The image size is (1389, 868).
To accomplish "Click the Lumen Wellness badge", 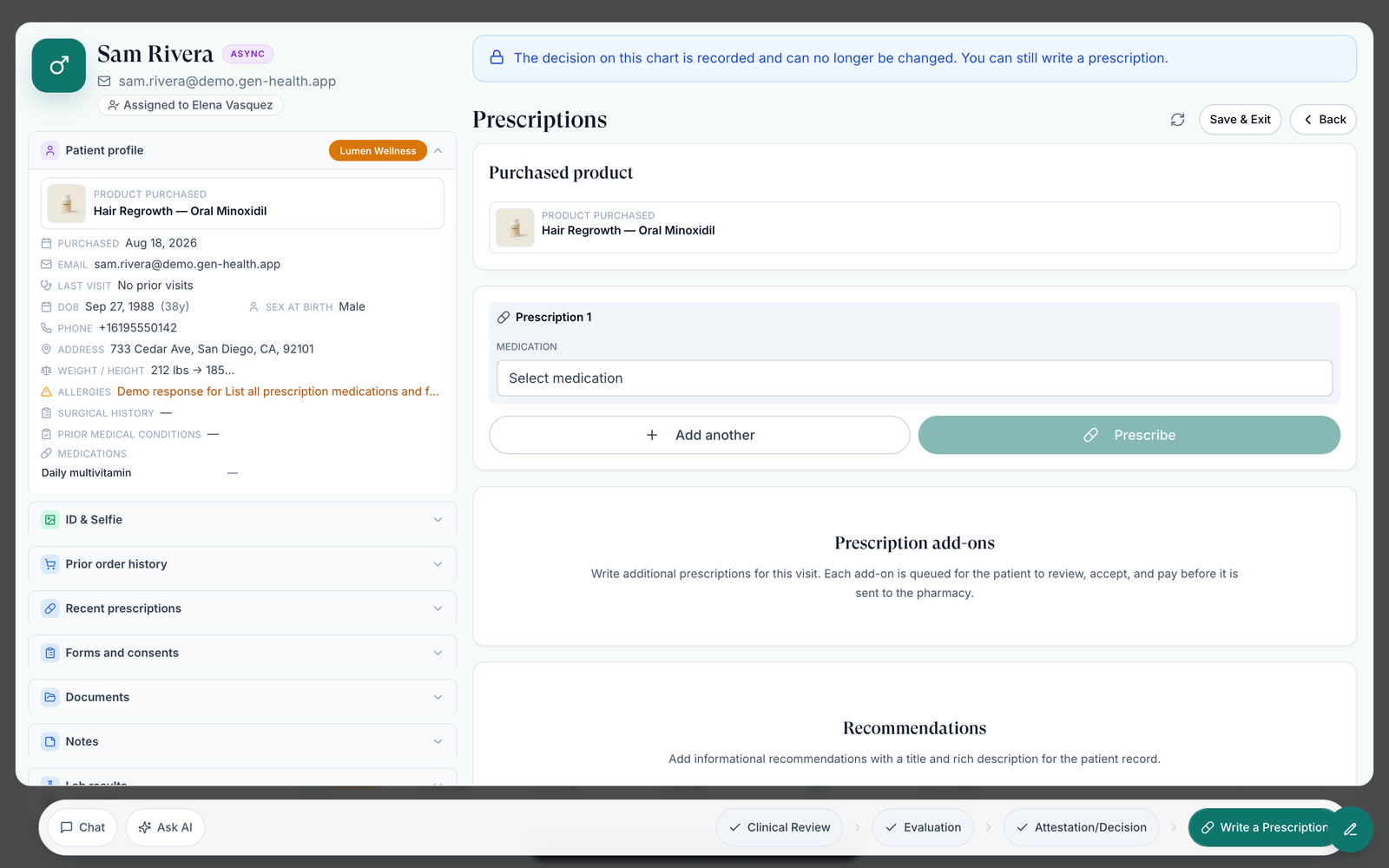I will click(x=378, y=150).
